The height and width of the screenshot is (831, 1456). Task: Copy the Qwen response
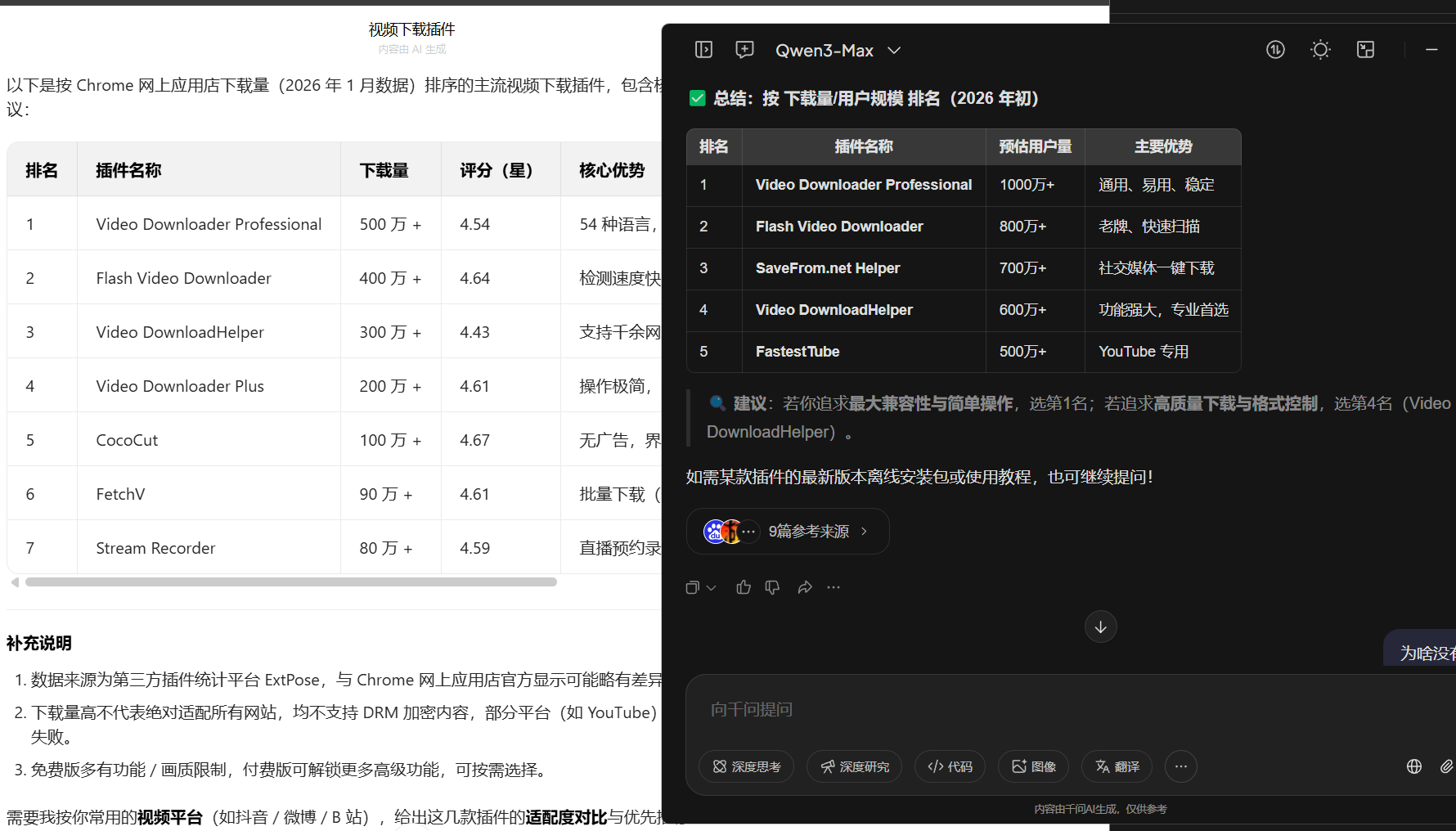point(692,587)
